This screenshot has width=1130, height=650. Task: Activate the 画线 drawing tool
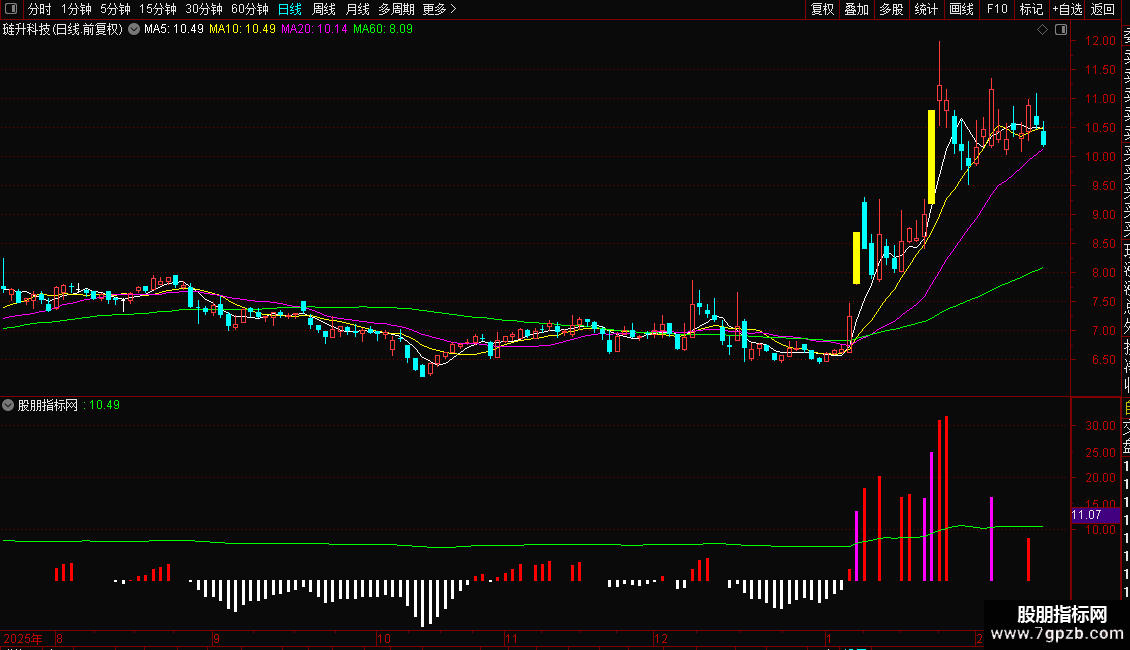[961, 9]
